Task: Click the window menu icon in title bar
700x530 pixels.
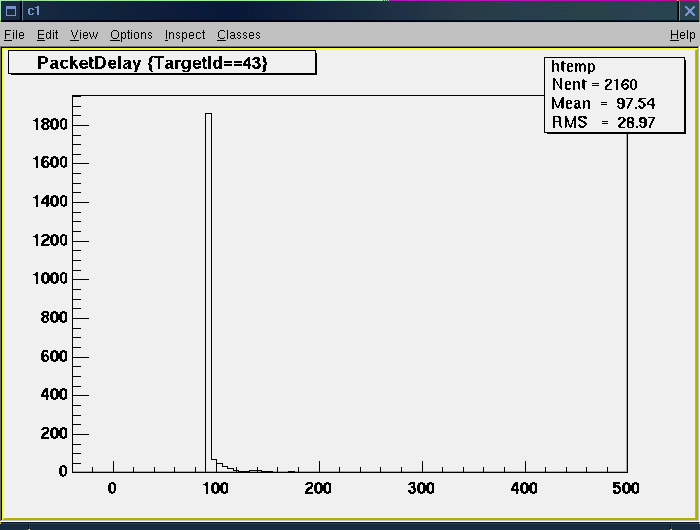Action: pos(11,11)
